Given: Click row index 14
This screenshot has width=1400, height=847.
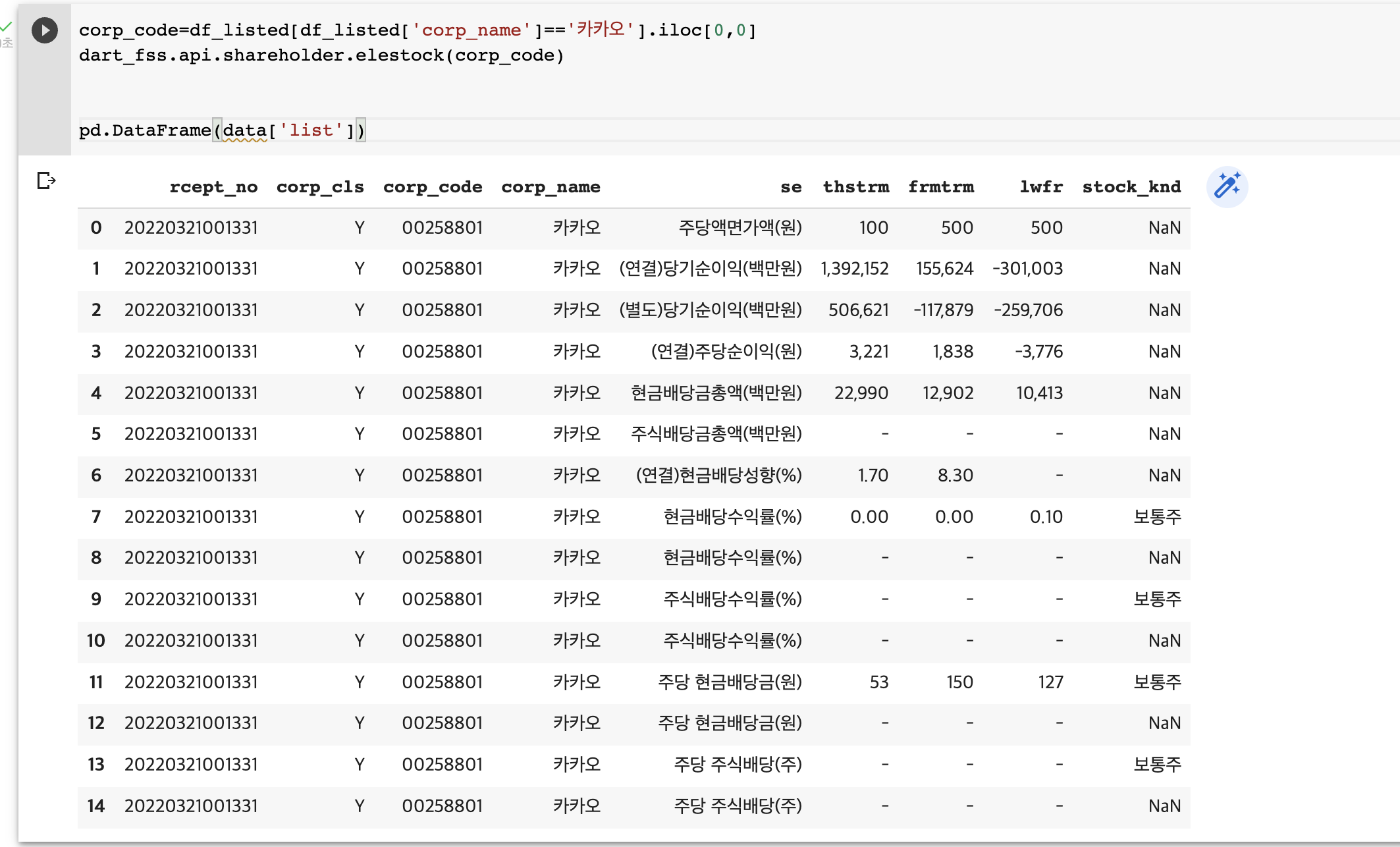Looking at the screenshot, I should coord(95,806).
